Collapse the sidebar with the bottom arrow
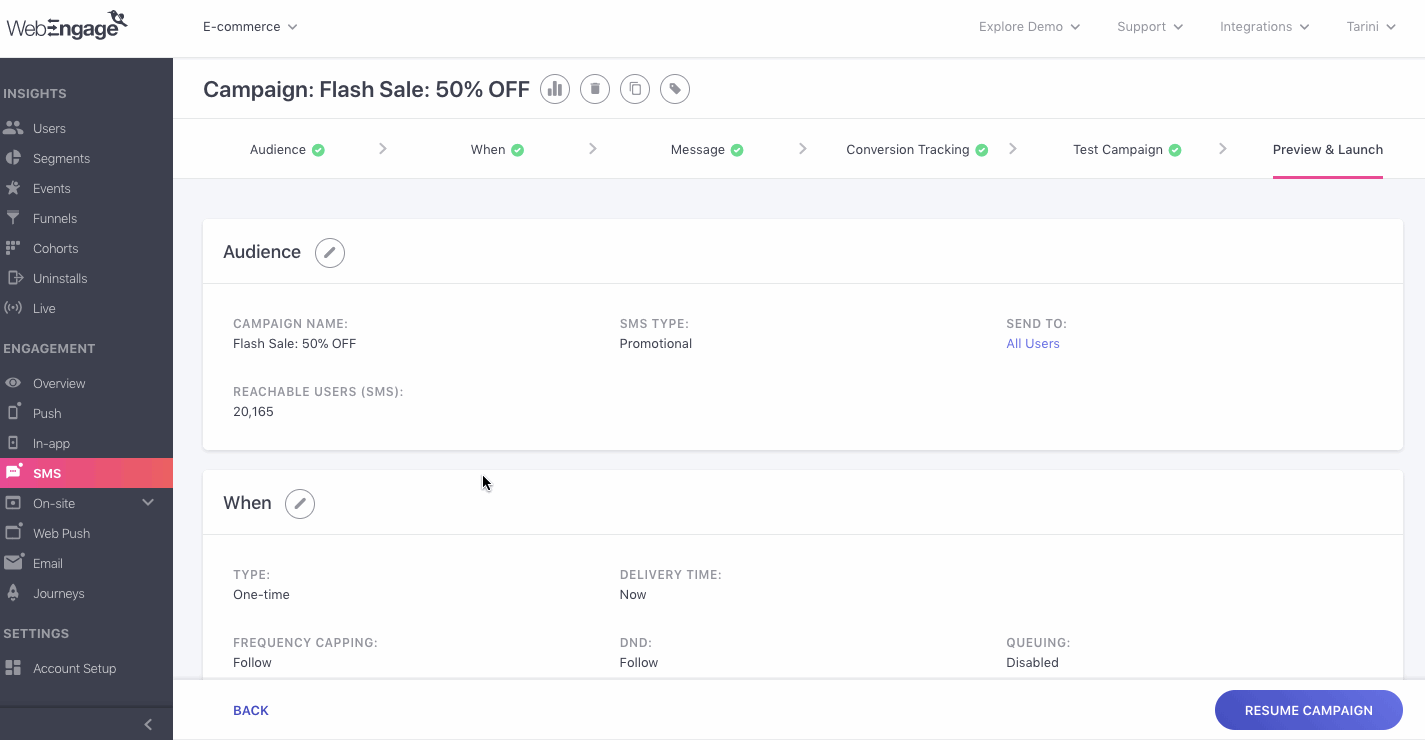1425x740 pixels. click(148, 725)
